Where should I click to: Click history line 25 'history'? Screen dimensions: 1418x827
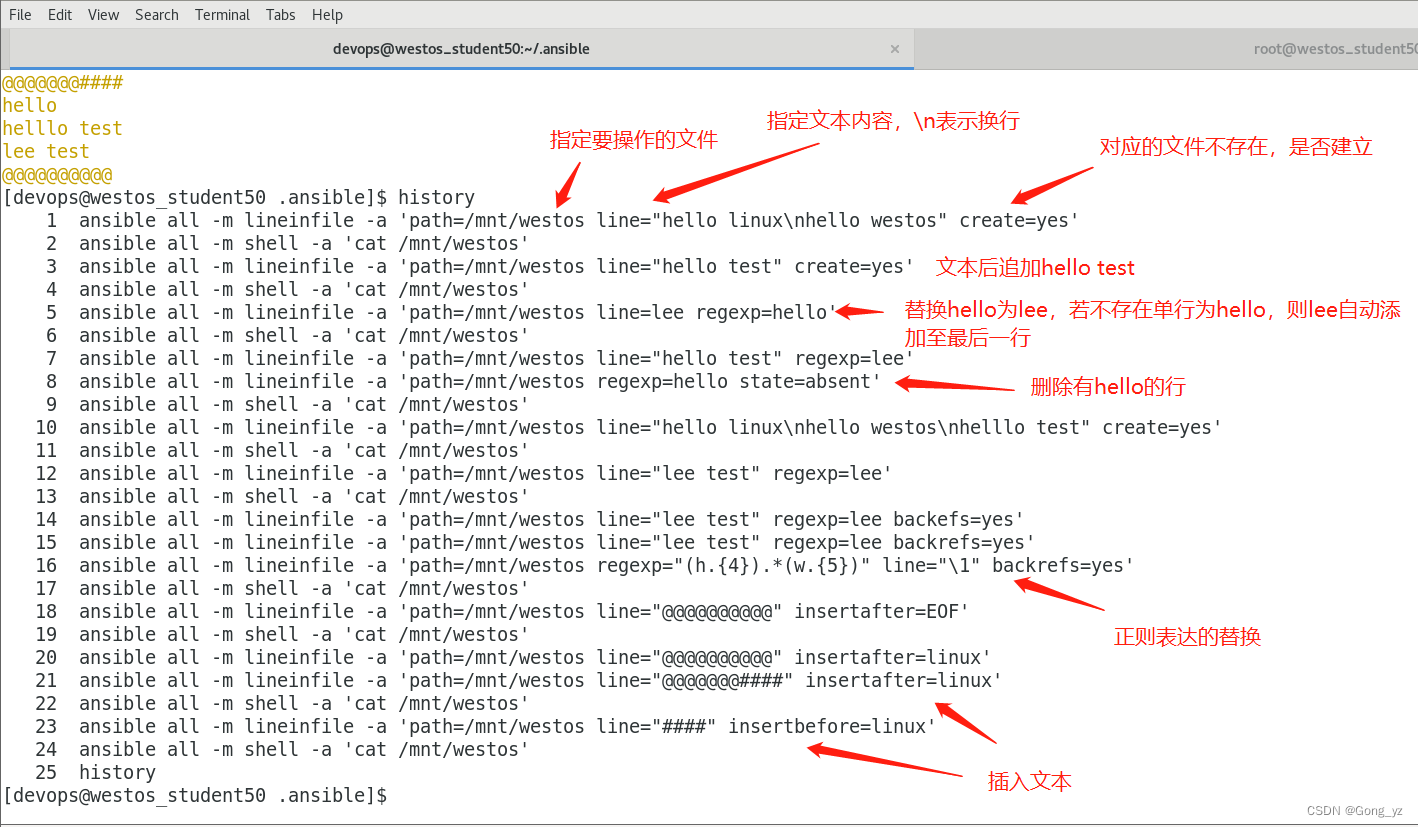[95, 772]
